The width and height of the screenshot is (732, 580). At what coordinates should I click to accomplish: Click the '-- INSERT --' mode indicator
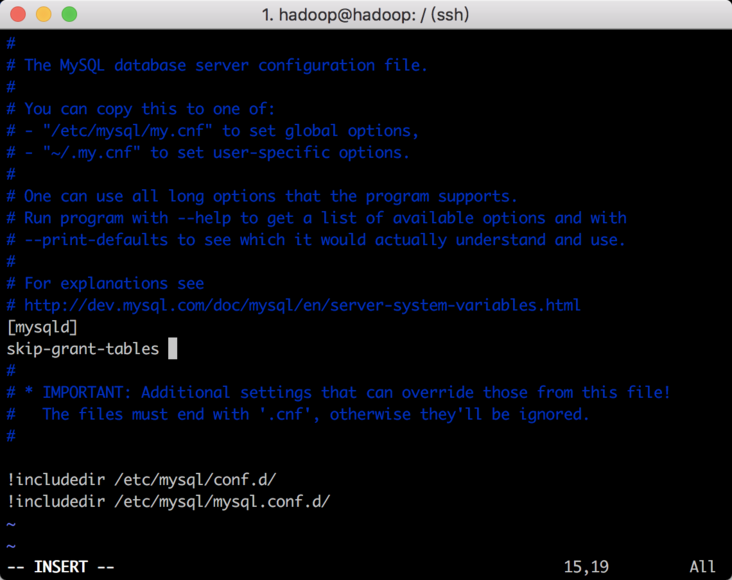[61, 567]
